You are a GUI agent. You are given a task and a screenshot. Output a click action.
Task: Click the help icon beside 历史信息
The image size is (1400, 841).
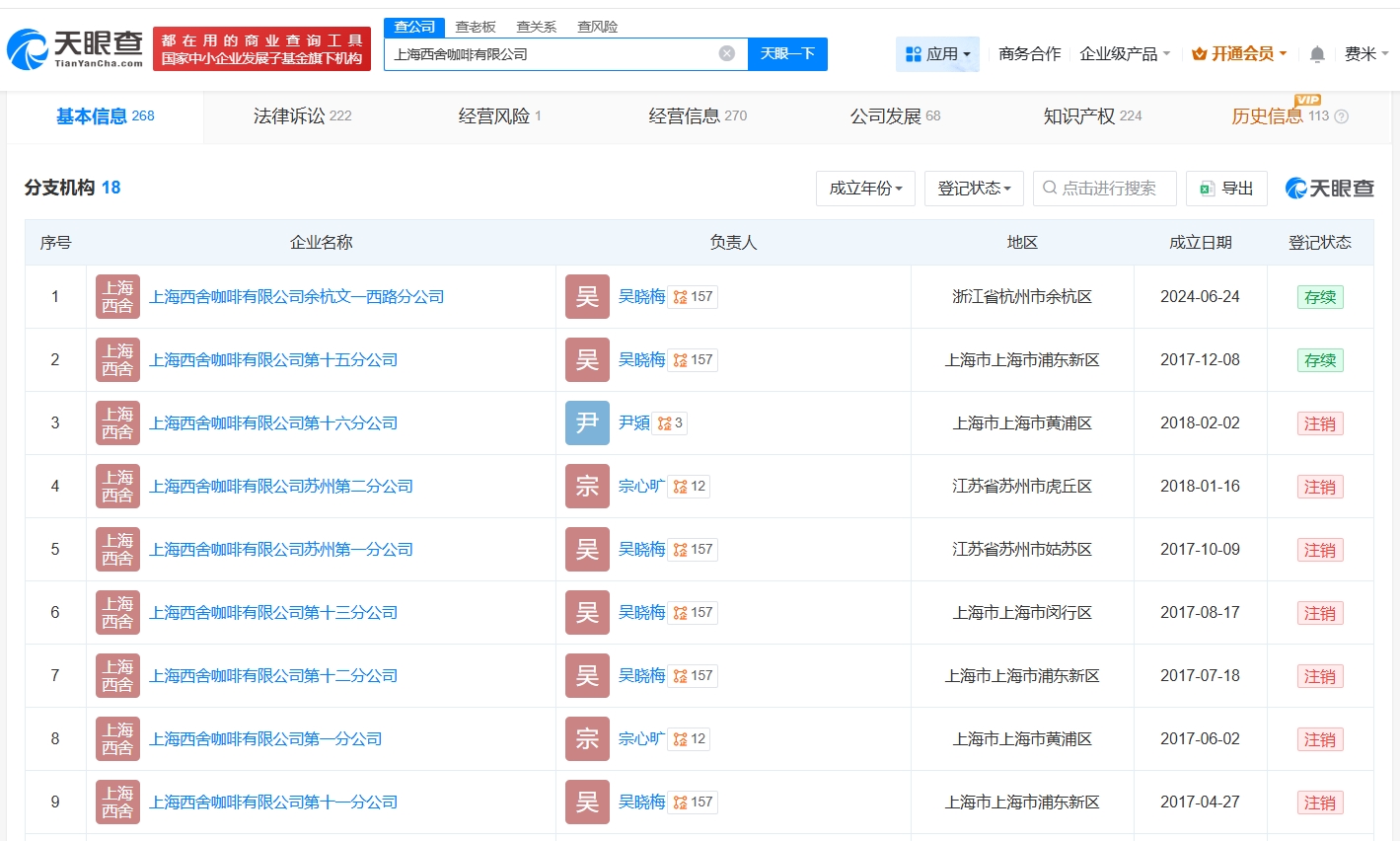1341,116
